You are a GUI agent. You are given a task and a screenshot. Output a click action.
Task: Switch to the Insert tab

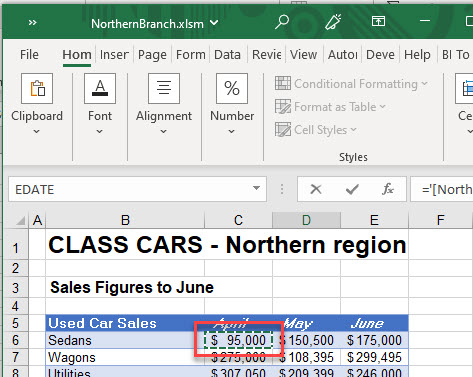[x=114, y=54]
